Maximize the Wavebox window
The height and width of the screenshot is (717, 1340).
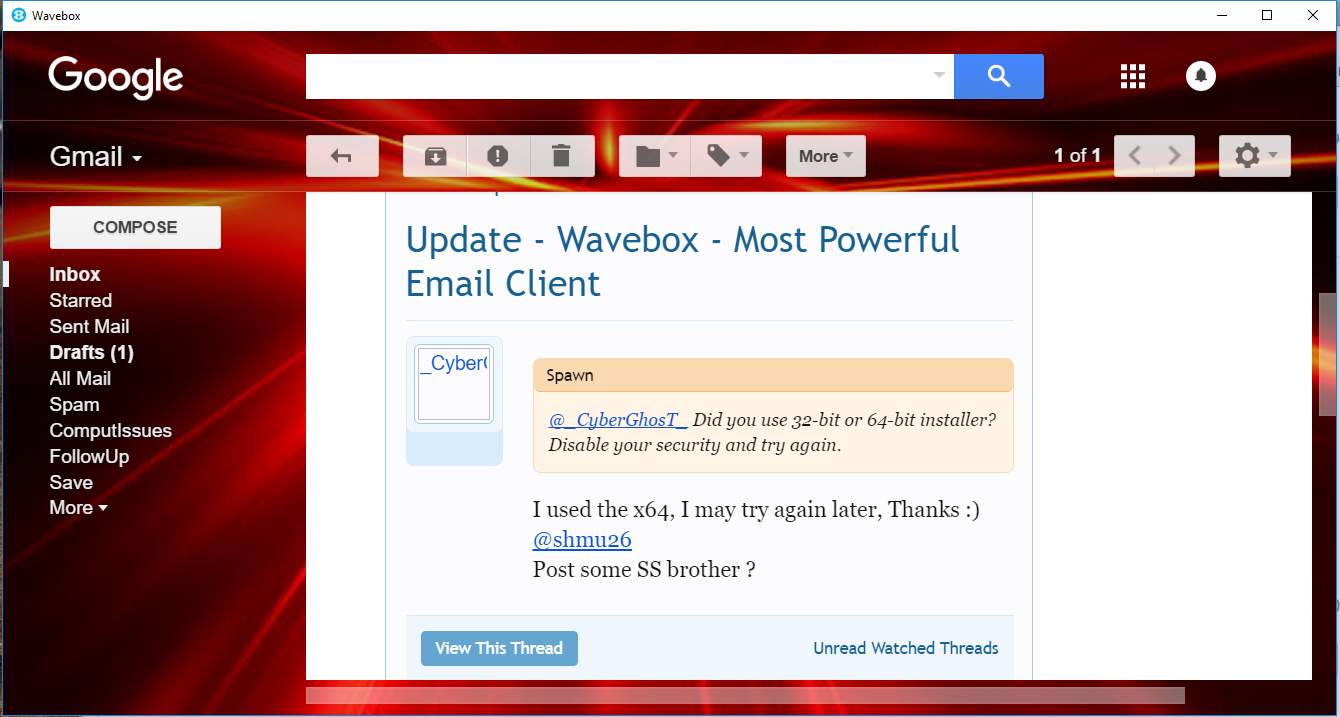click(1267, 15)
